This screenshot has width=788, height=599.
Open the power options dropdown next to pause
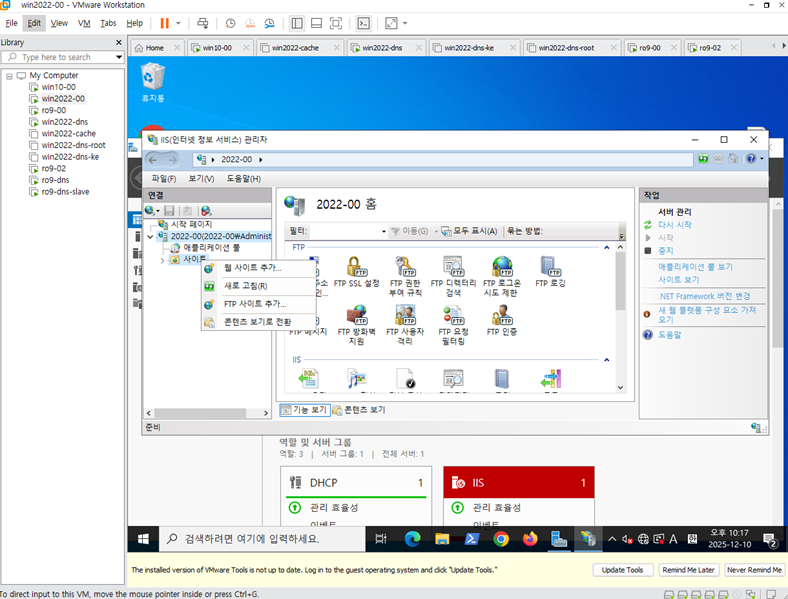178,23
